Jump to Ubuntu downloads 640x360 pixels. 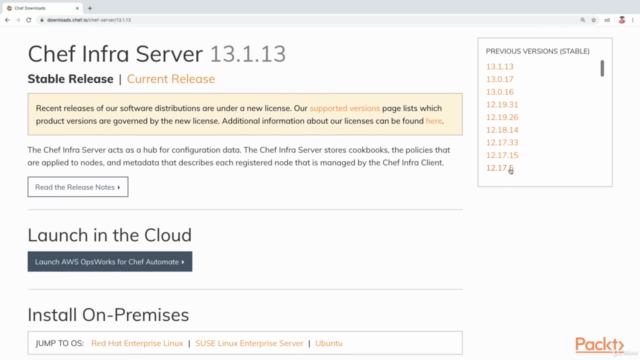329,343
